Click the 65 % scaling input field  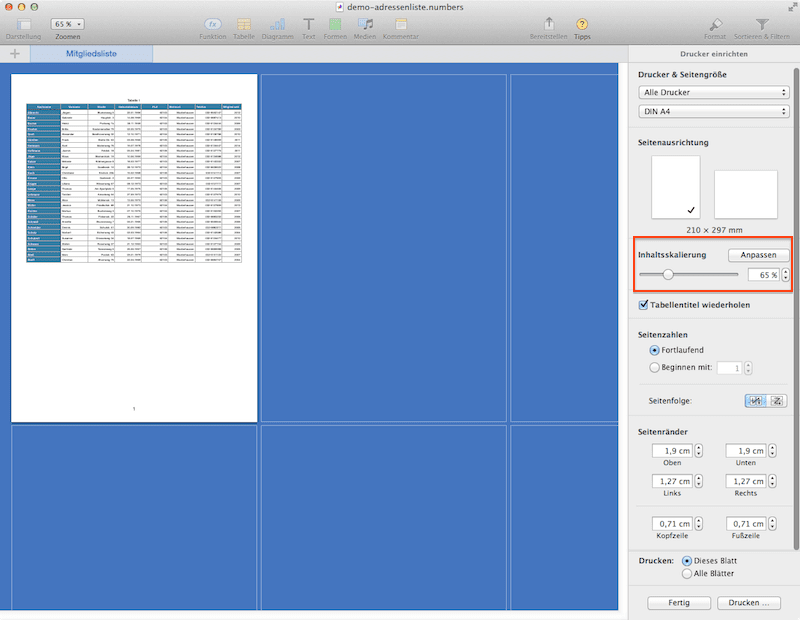[764, 275]
